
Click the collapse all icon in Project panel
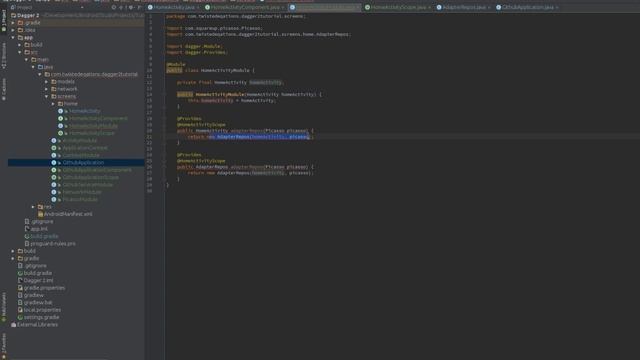coord(121,7)
